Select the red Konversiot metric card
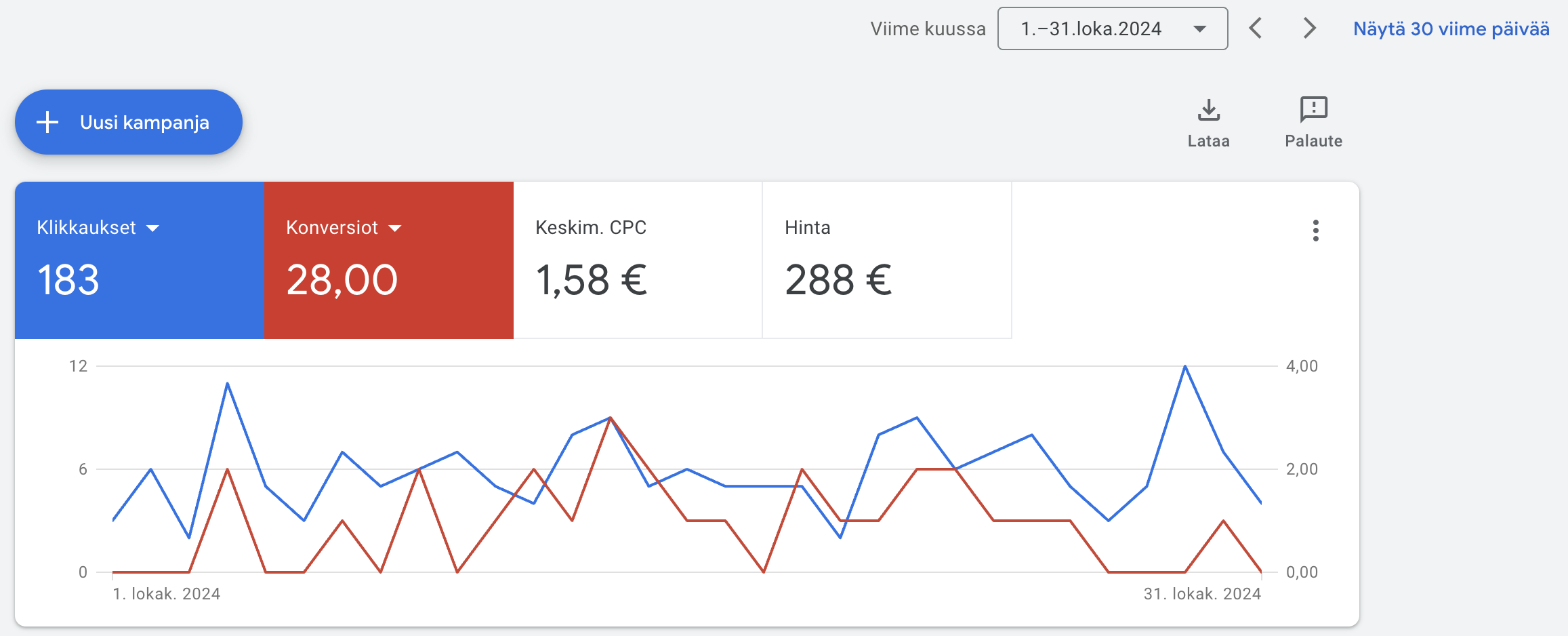The height and width of the screenshot is (636, 1568). pos(388,260)
